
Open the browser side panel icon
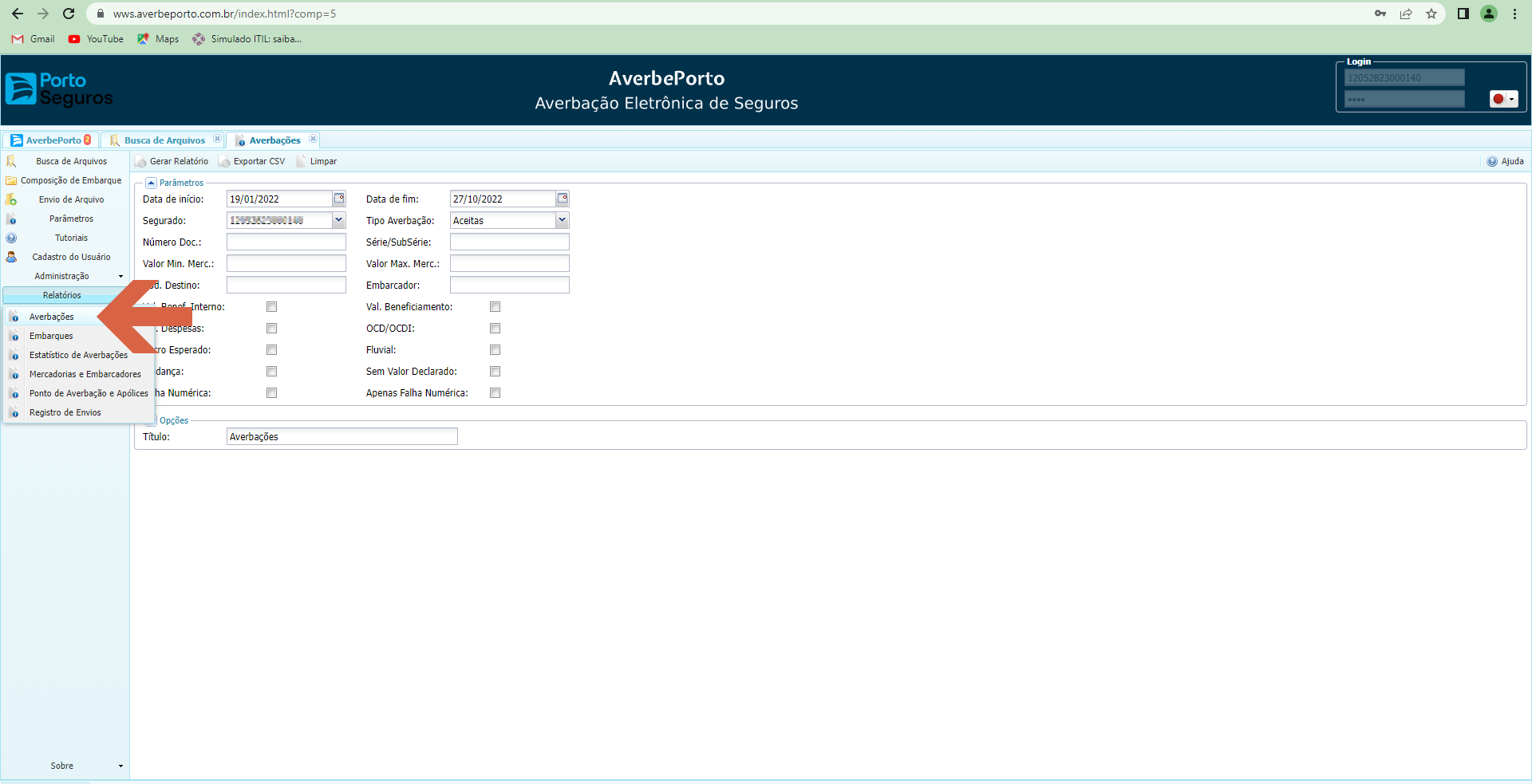[x=1463, y=14]
